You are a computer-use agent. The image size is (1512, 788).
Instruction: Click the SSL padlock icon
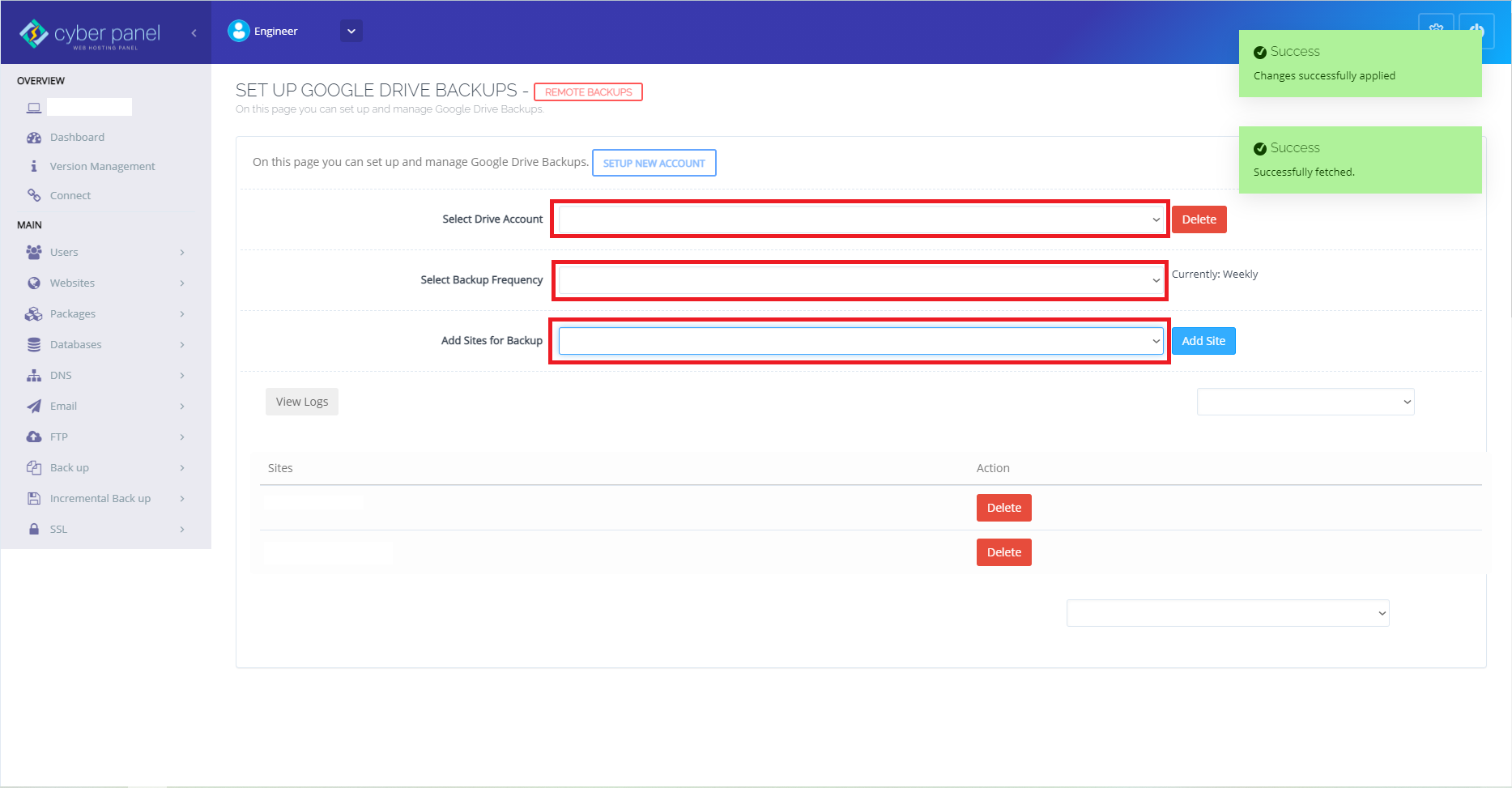34,529
